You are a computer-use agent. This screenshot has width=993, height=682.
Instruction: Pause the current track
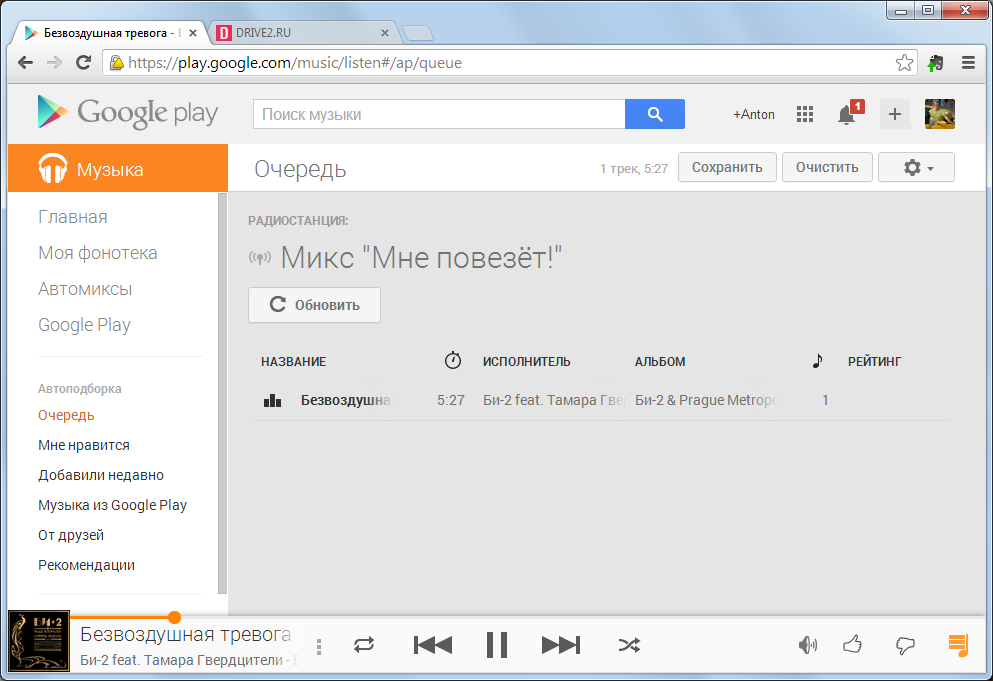pos(496,645)
